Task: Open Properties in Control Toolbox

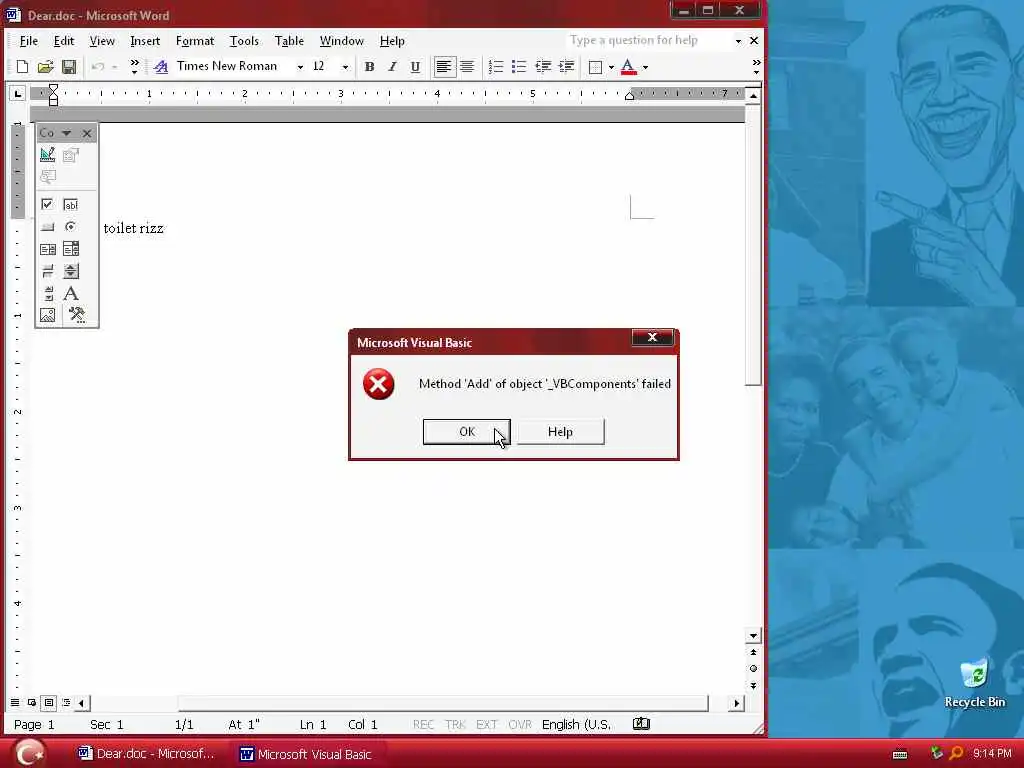Action: (71, 155)
